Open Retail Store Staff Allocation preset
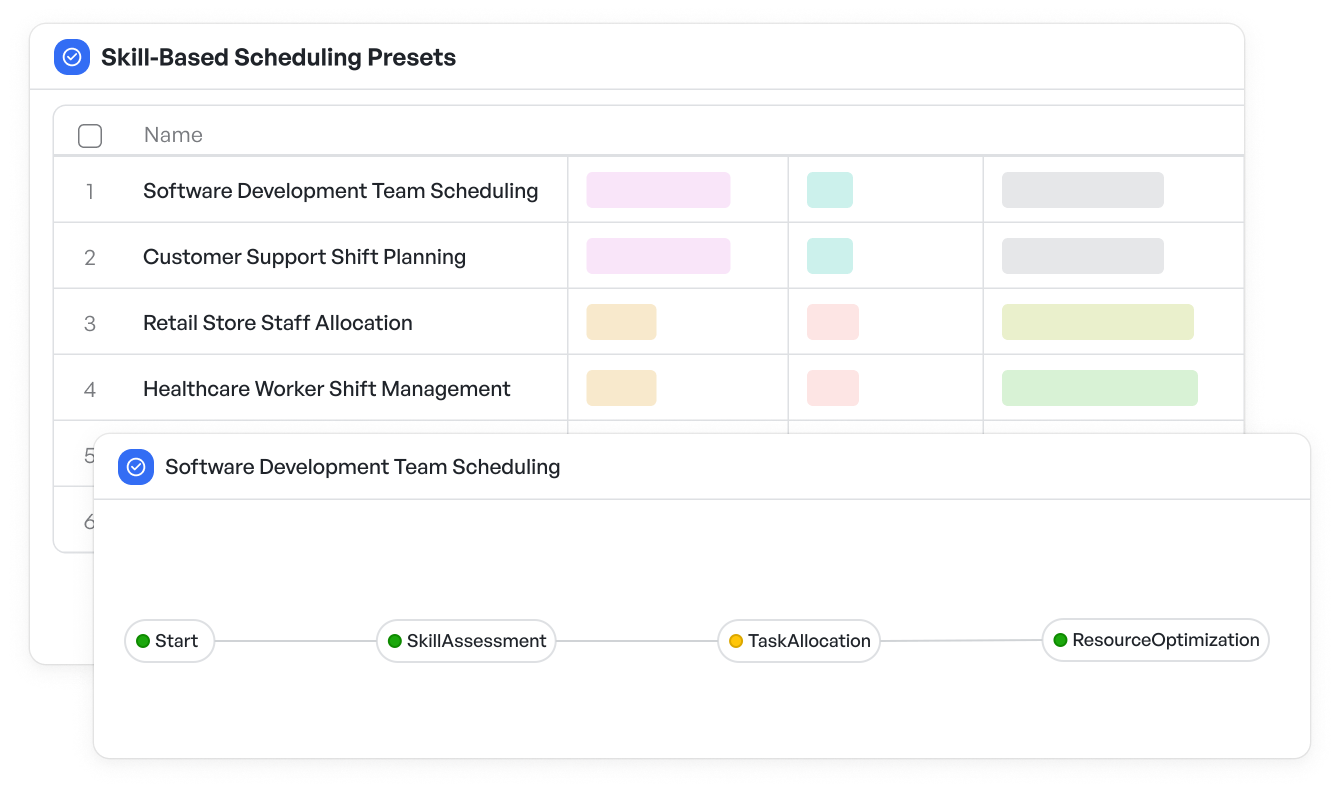 278,323
